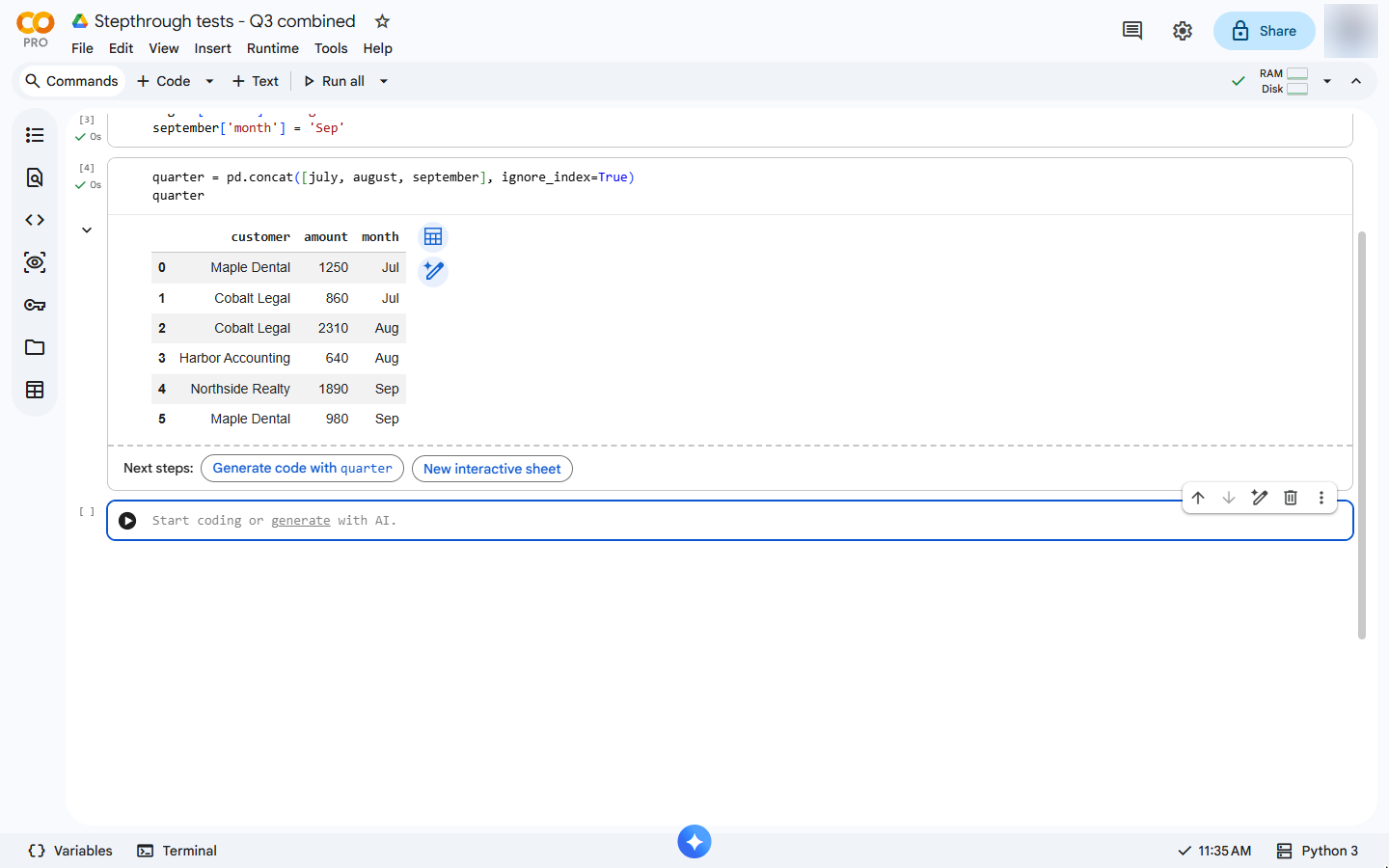Collapse the header with the up chevron
Screen dimensions: 1389x868
pyautogui.click(x=1356, y=81)
